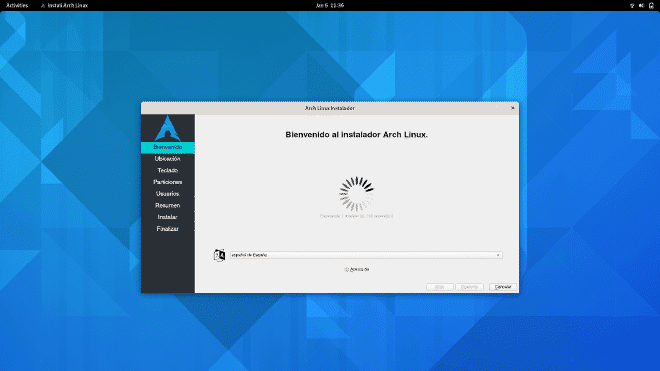Select the Usuarios step in sidebar
Screen dimensions: 660x371
pyautogui.click(x=168, y=194)
